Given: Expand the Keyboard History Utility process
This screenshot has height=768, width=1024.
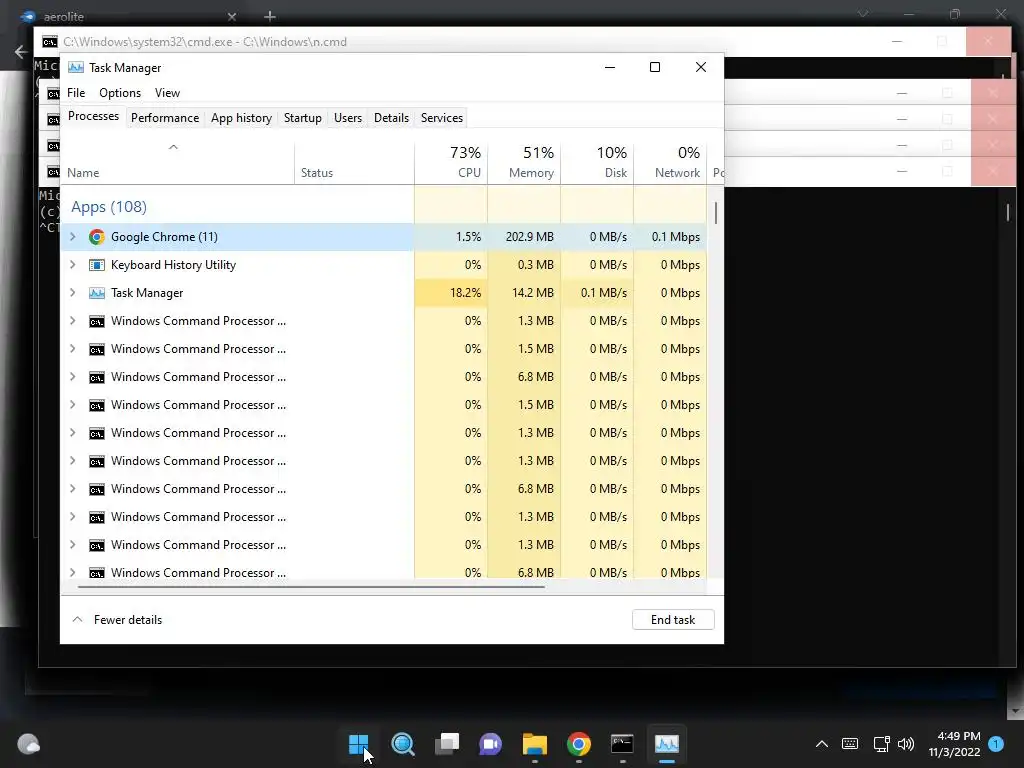Looking at the screenshot, I should (x=72, y=265).
